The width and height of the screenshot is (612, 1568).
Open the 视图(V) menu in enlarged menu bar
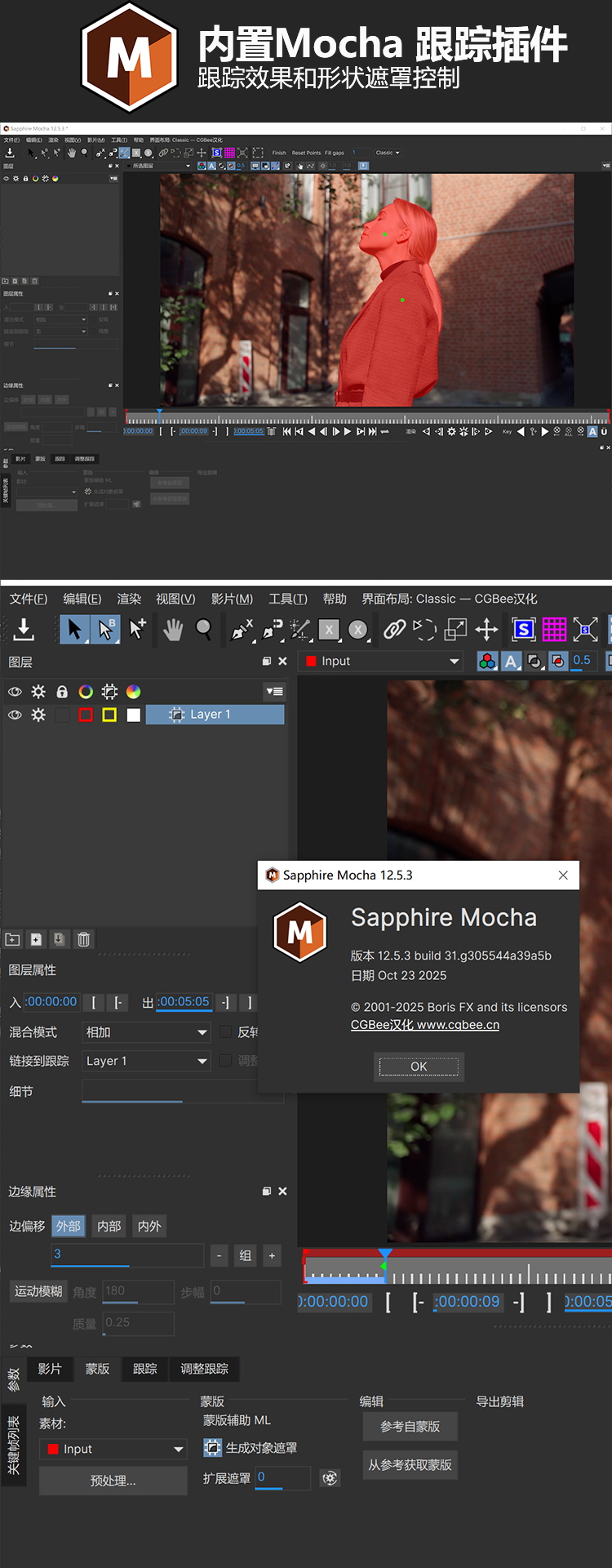(175, 599)
